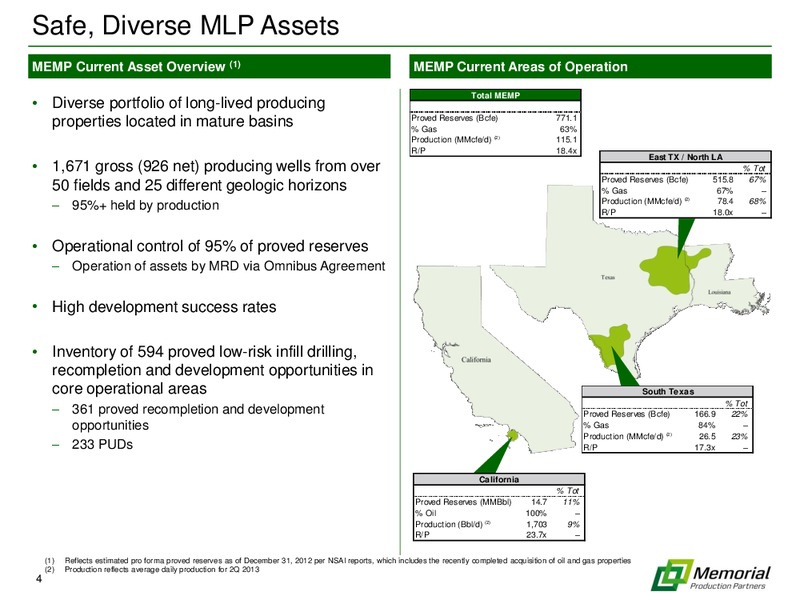The image size is (800, 600).
Task: Select the '361 proved recompletion and development' sub-bullet
Action: click(x=198, y=417)
